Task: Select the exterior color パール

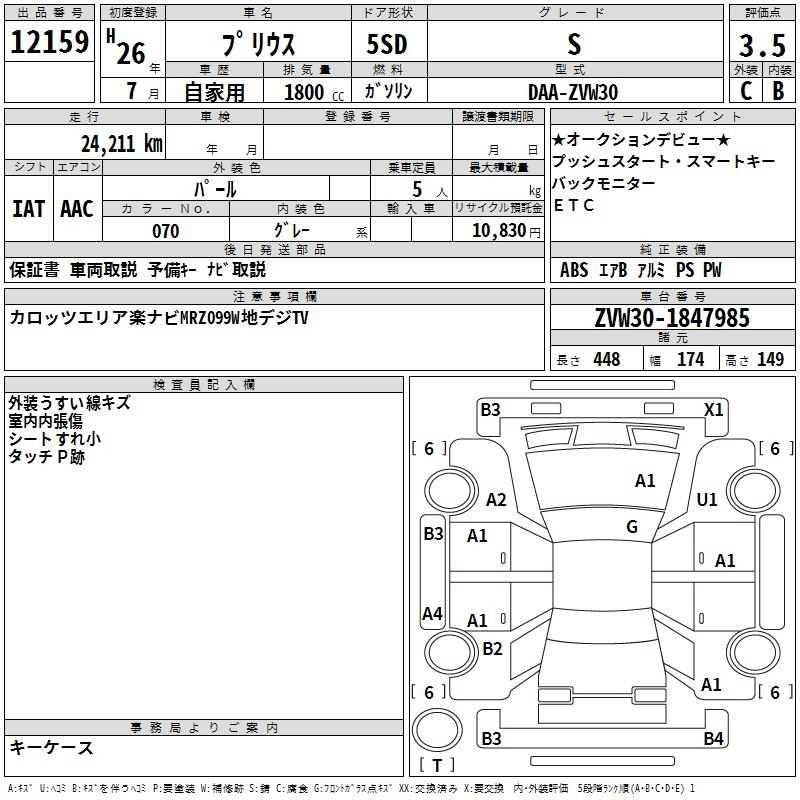Action: (x=215, y=189)
